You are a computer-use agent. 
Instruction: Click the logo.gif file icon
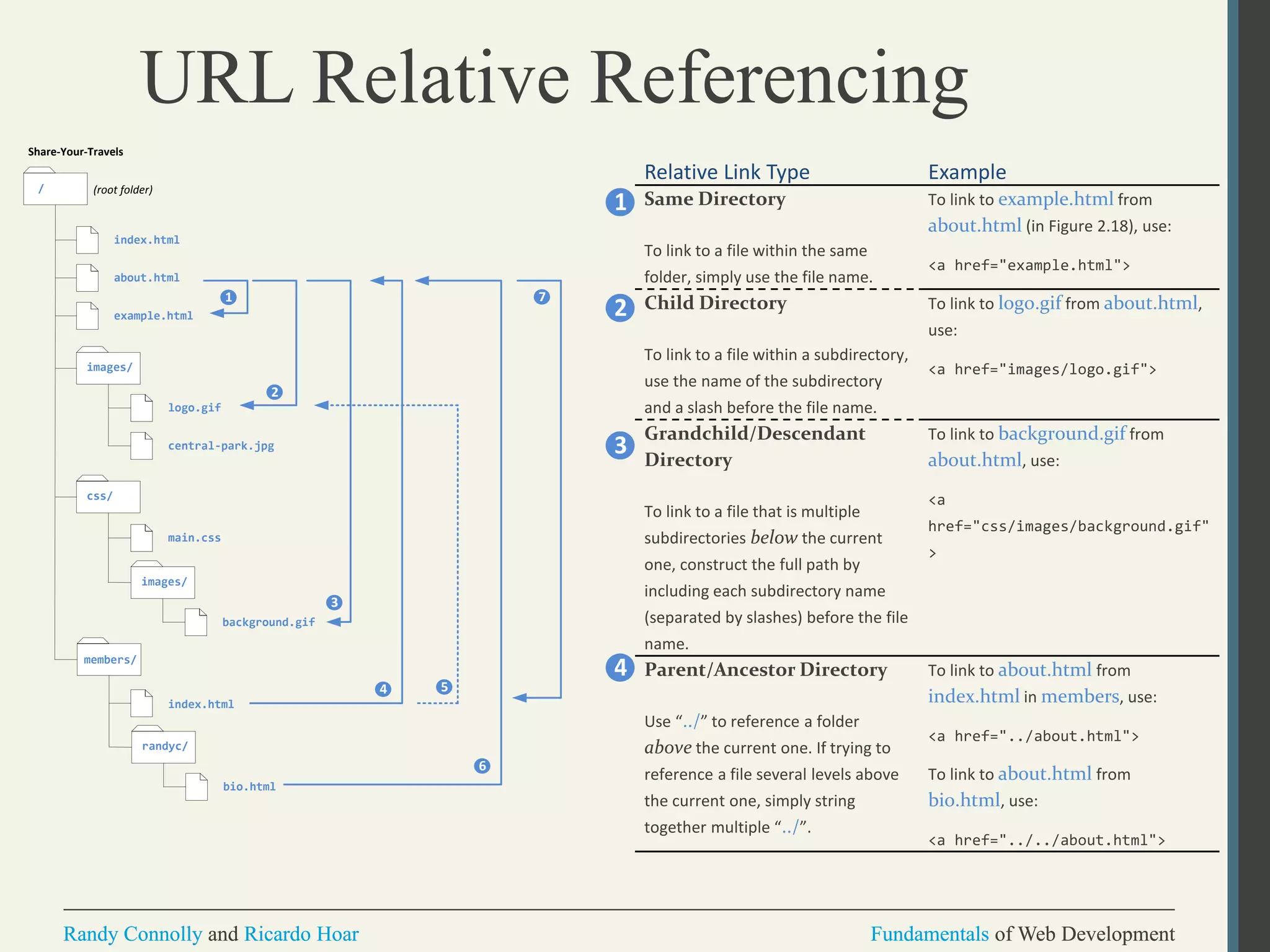point(141,408)
